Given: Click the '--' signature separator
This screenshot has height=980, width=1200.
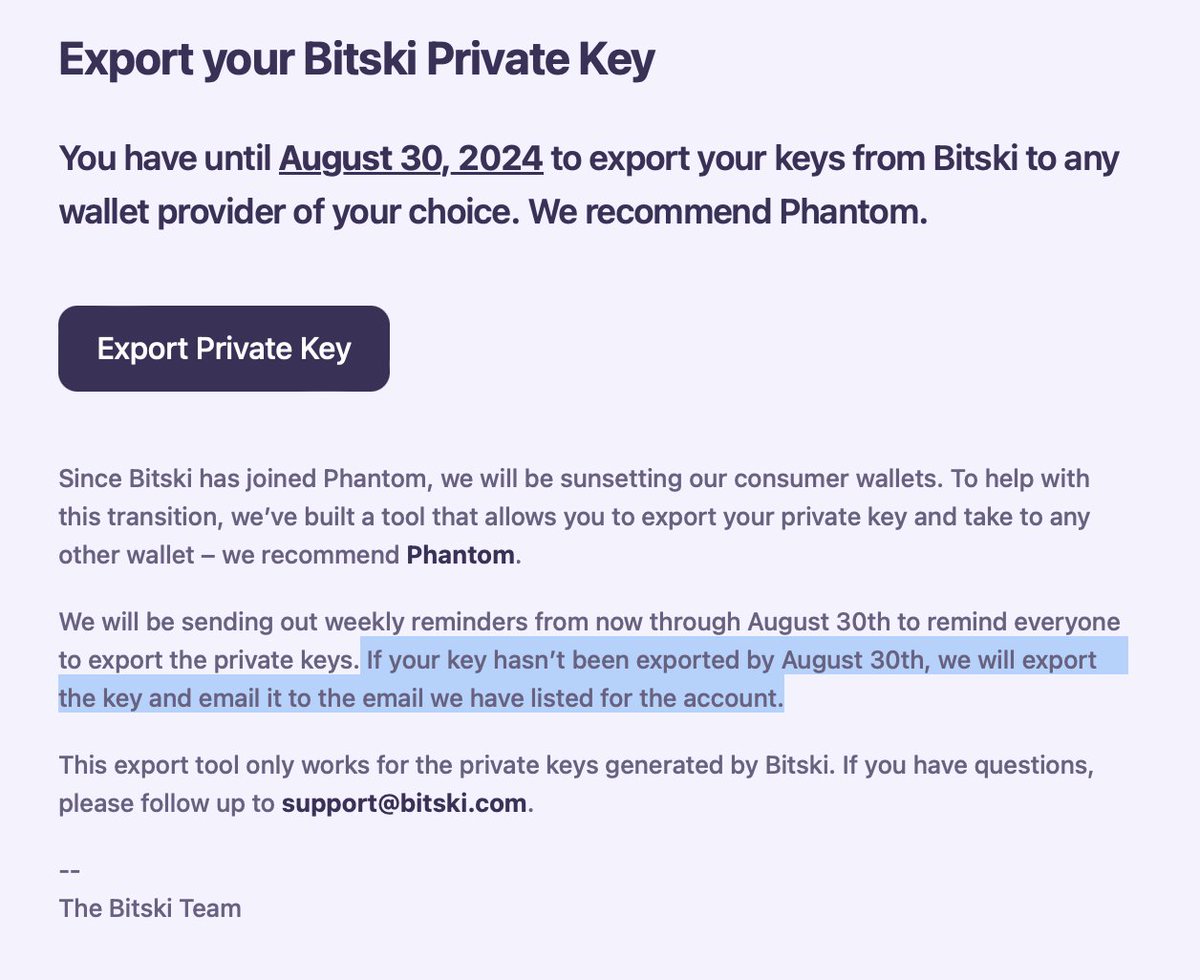Looking at the screenshot, I should click(x=69, y=870).
